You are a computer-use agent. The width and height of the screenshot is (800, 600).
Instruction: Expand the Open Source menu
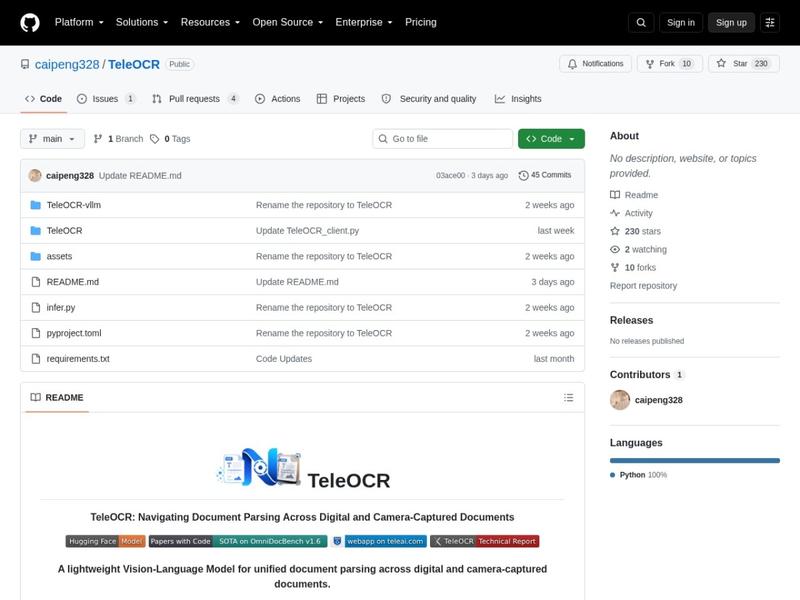coord(288,22)
